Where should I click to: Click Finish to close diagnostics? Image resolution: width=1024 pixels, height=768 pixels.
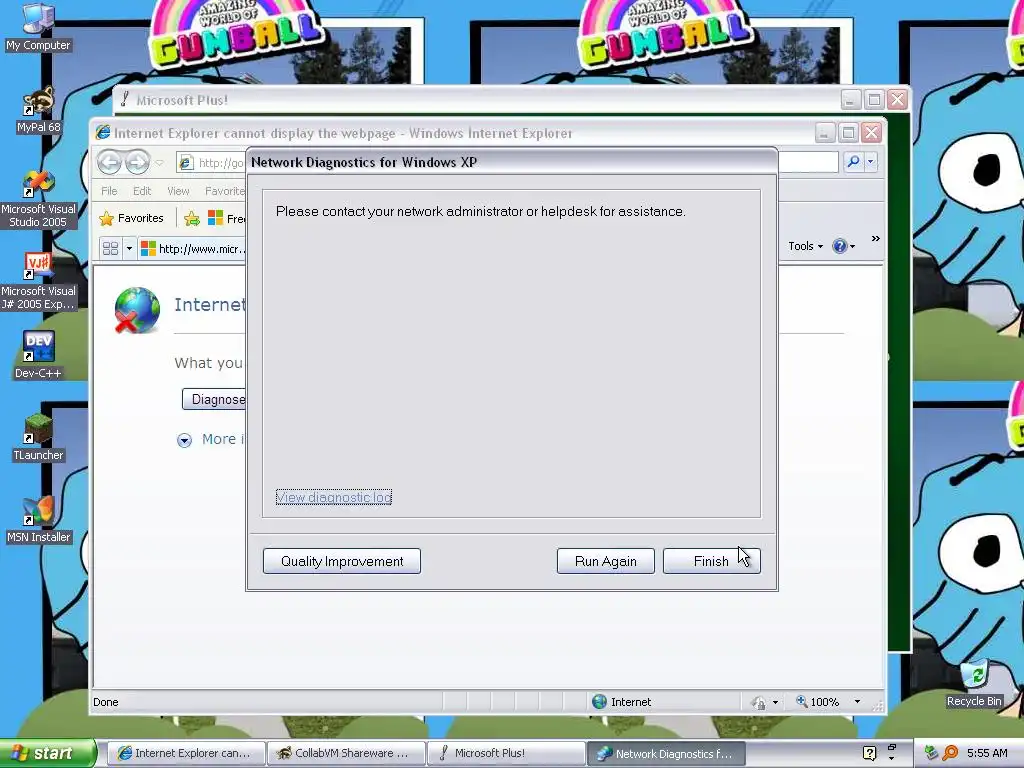click(x=711, y=561)
